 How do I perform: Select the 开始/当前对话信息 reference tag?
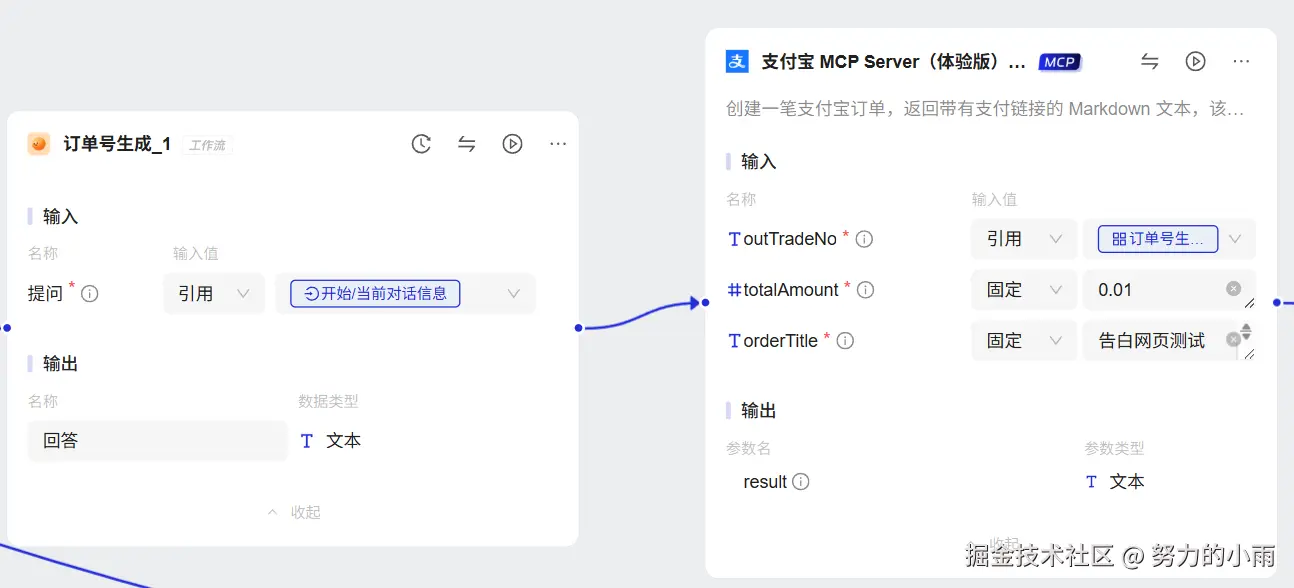point(375,294)
